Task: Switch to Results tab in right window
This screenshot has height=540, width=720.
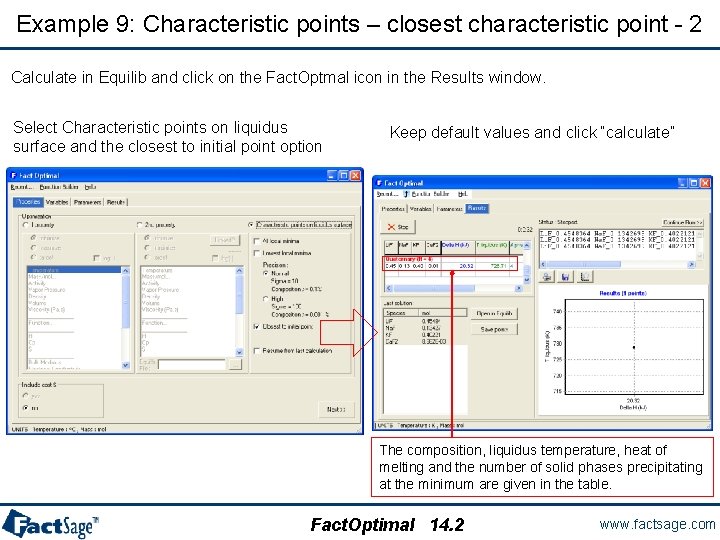Action: tap(477, 208)
